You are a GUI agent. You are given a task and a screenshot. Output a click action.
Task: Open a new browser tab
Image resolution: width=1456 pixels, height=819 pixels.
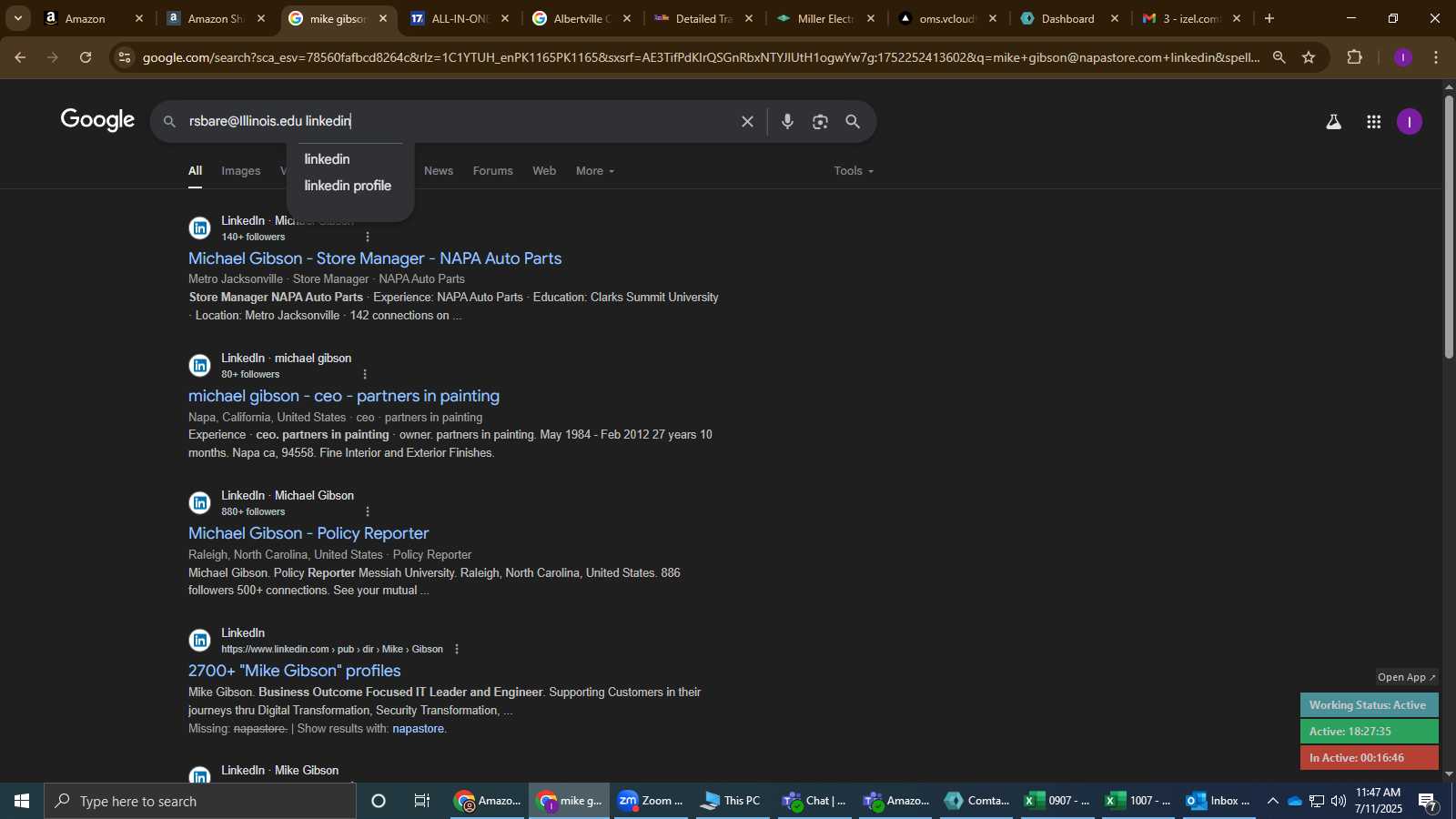point(1269,18)
